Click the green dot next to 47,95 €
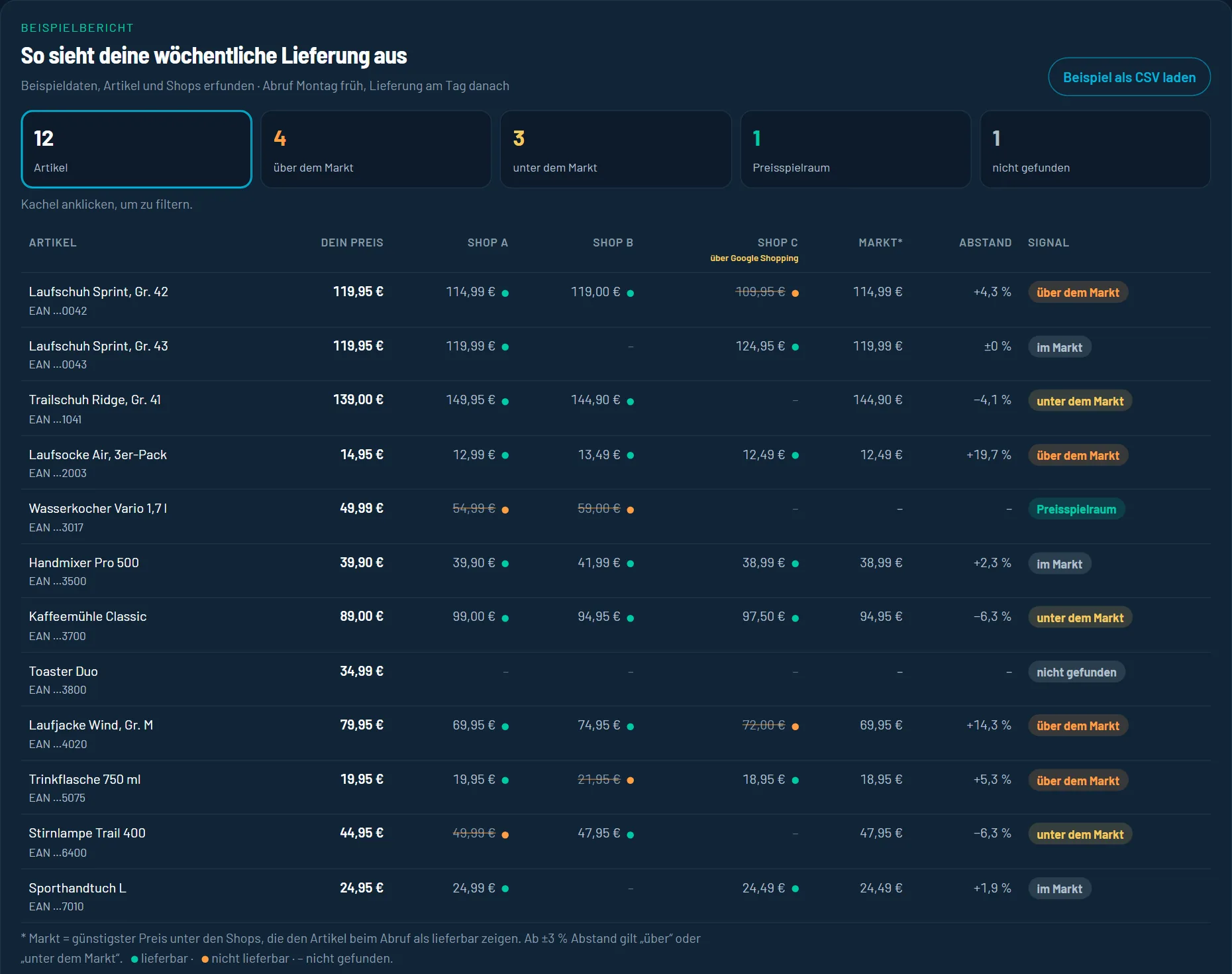1232x974 pixels. [x=631, y=835]
